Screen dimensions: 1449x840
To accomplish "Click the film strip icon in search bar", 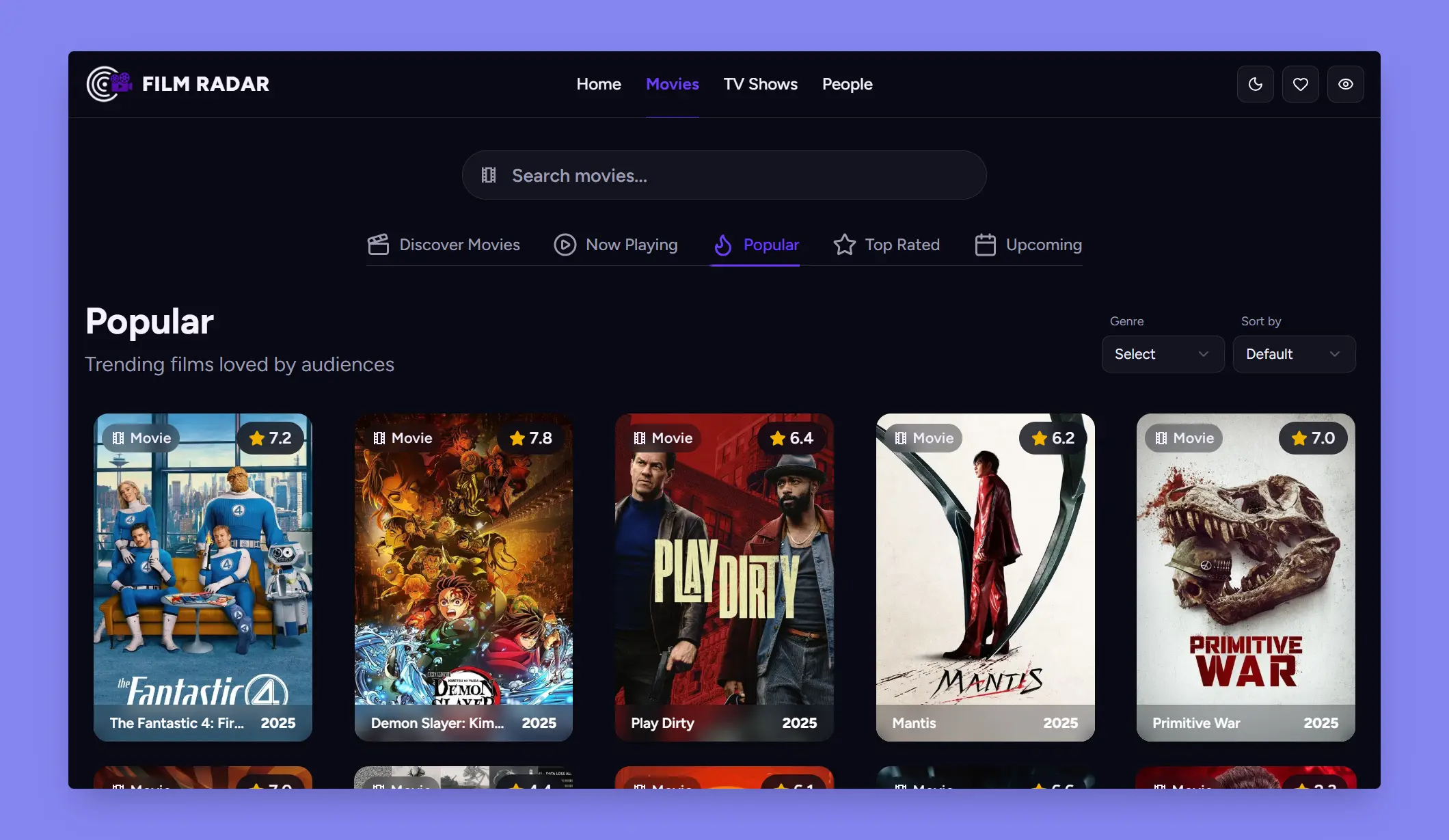I will [488, 175].
